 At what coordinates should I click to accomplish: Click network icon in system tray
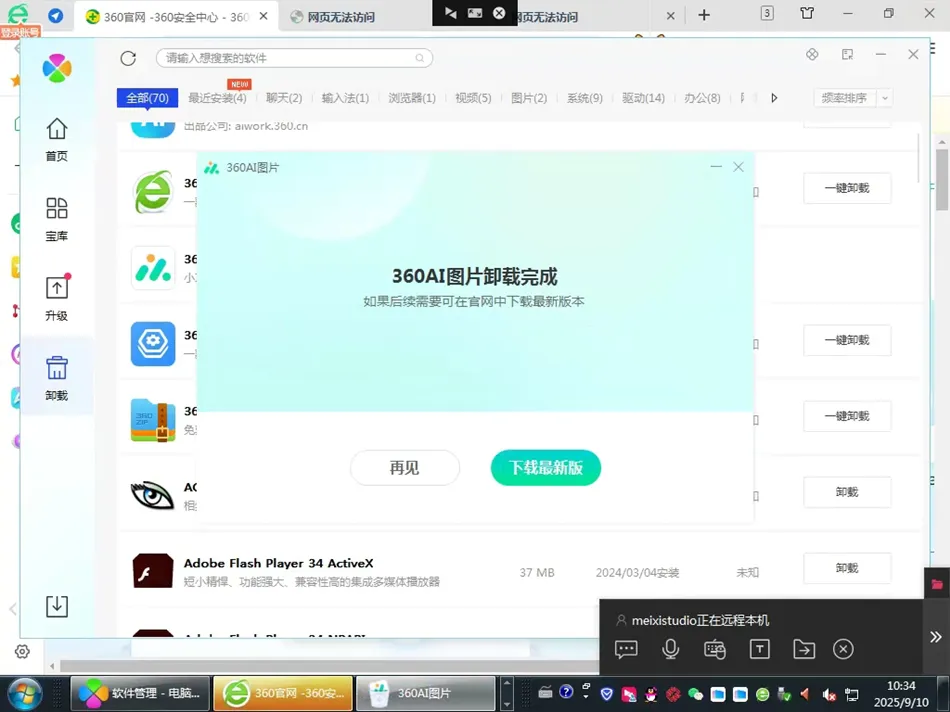tap(852, 694)
